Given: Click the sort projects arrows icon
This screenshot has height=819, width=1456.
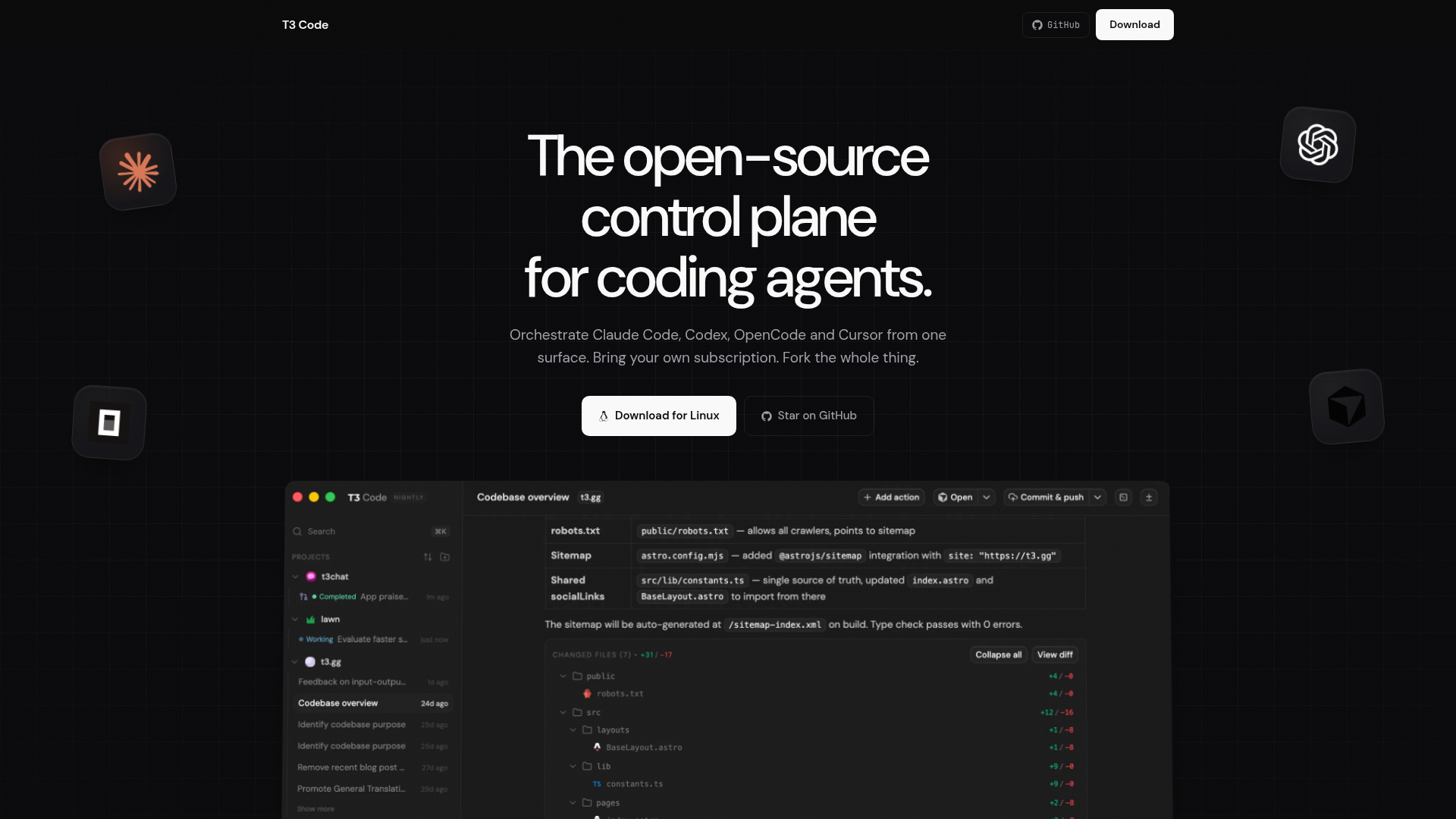Looking at the screenshot, I should pyautogui.click(x=428, y=557).
